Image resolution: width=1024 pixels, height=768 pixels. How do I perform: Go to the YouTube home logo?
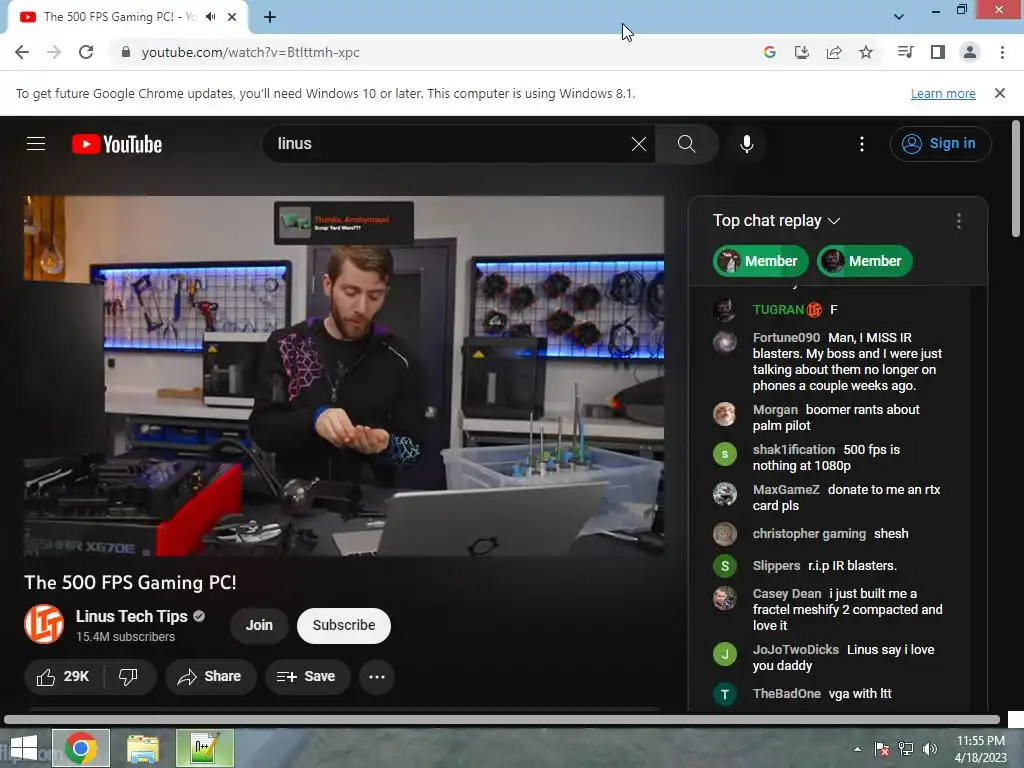click(117, 144)
